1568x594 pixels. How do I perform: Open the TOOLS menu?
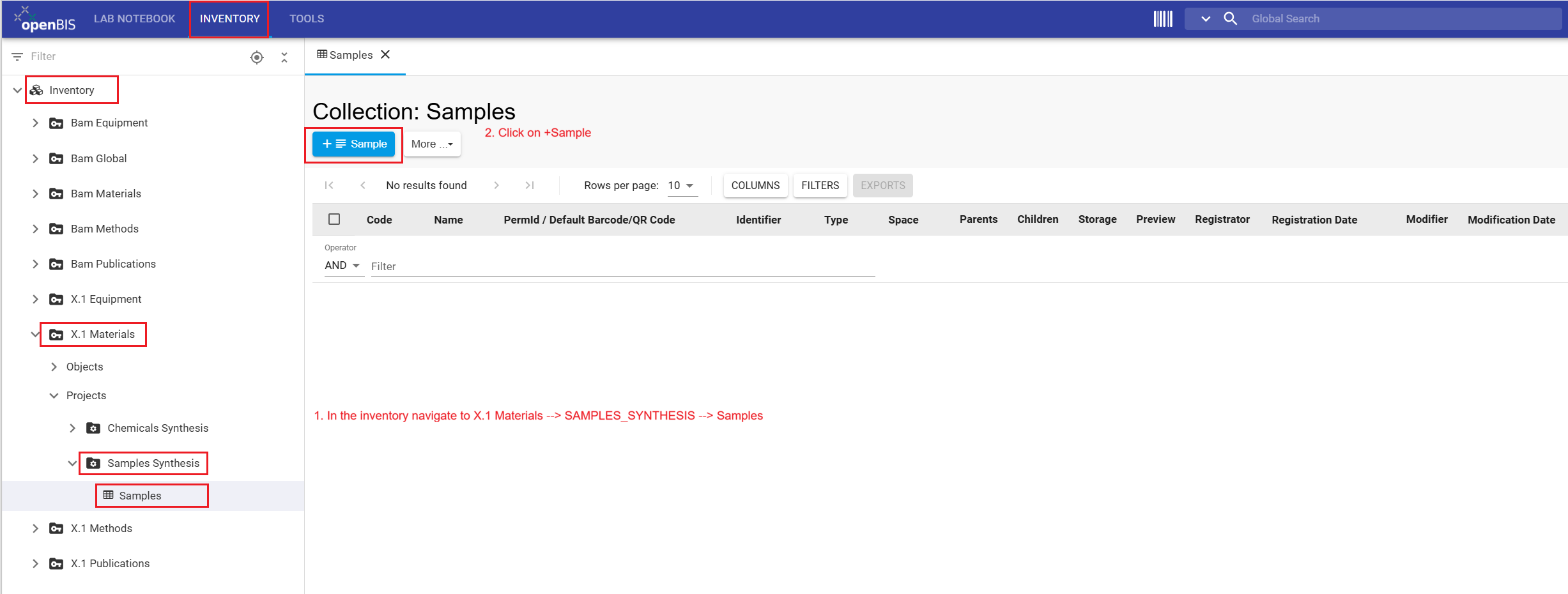coord(307,19)
